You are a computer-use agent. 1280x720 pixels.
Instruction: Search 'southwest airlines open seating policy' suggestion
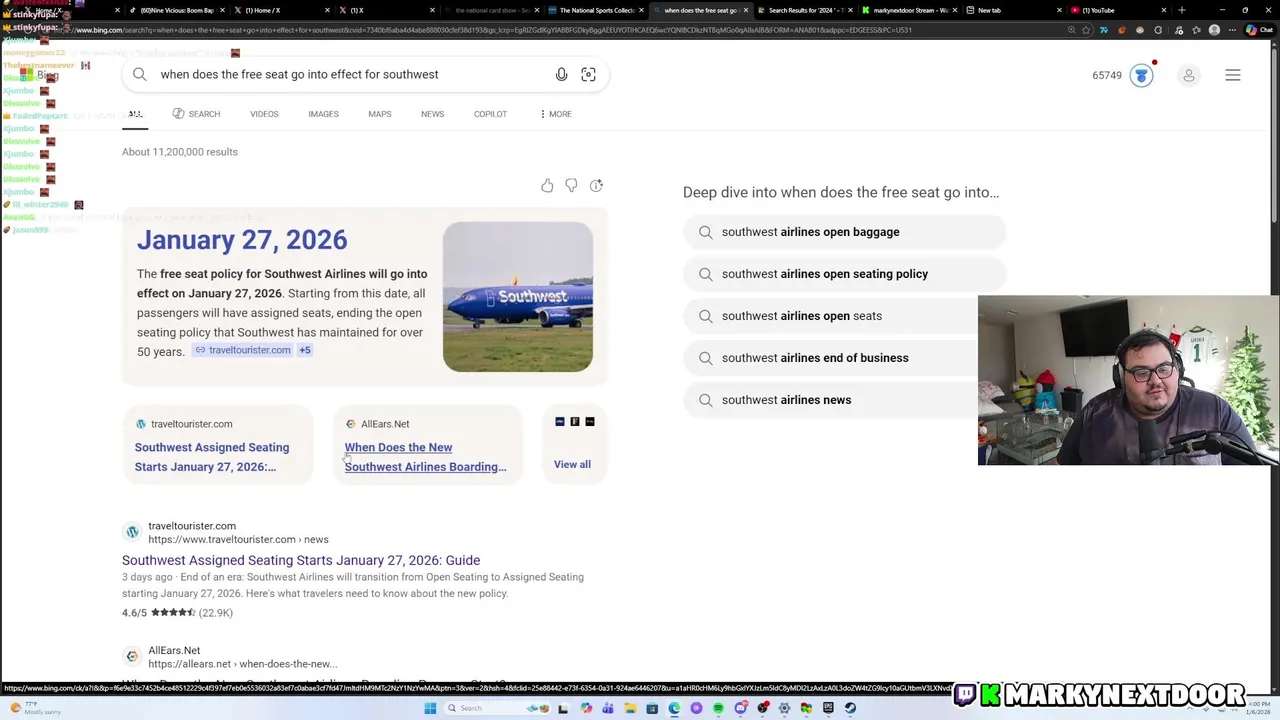click(x=845, y=274)
